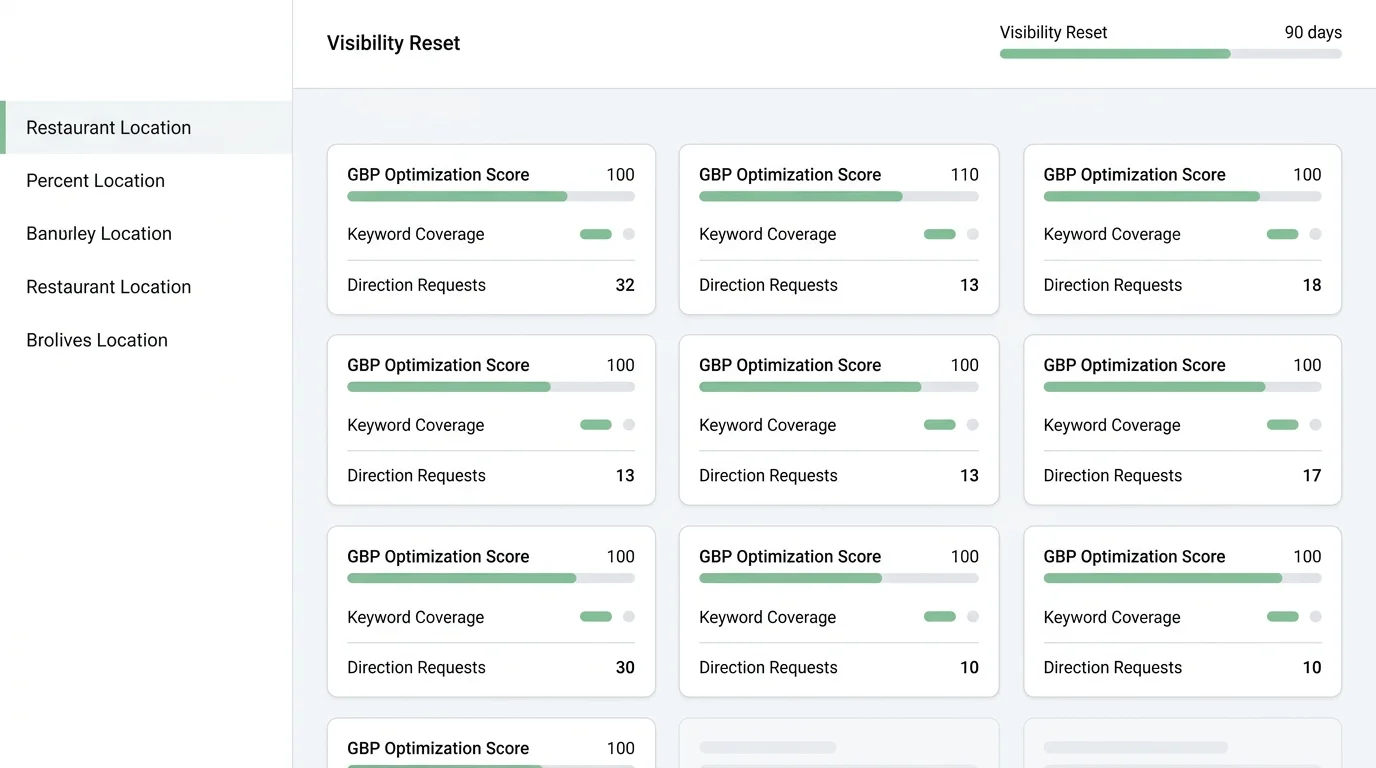Click score bar in card with 32 requests
Screen dimensions: 1376x768
coord(491,197)
